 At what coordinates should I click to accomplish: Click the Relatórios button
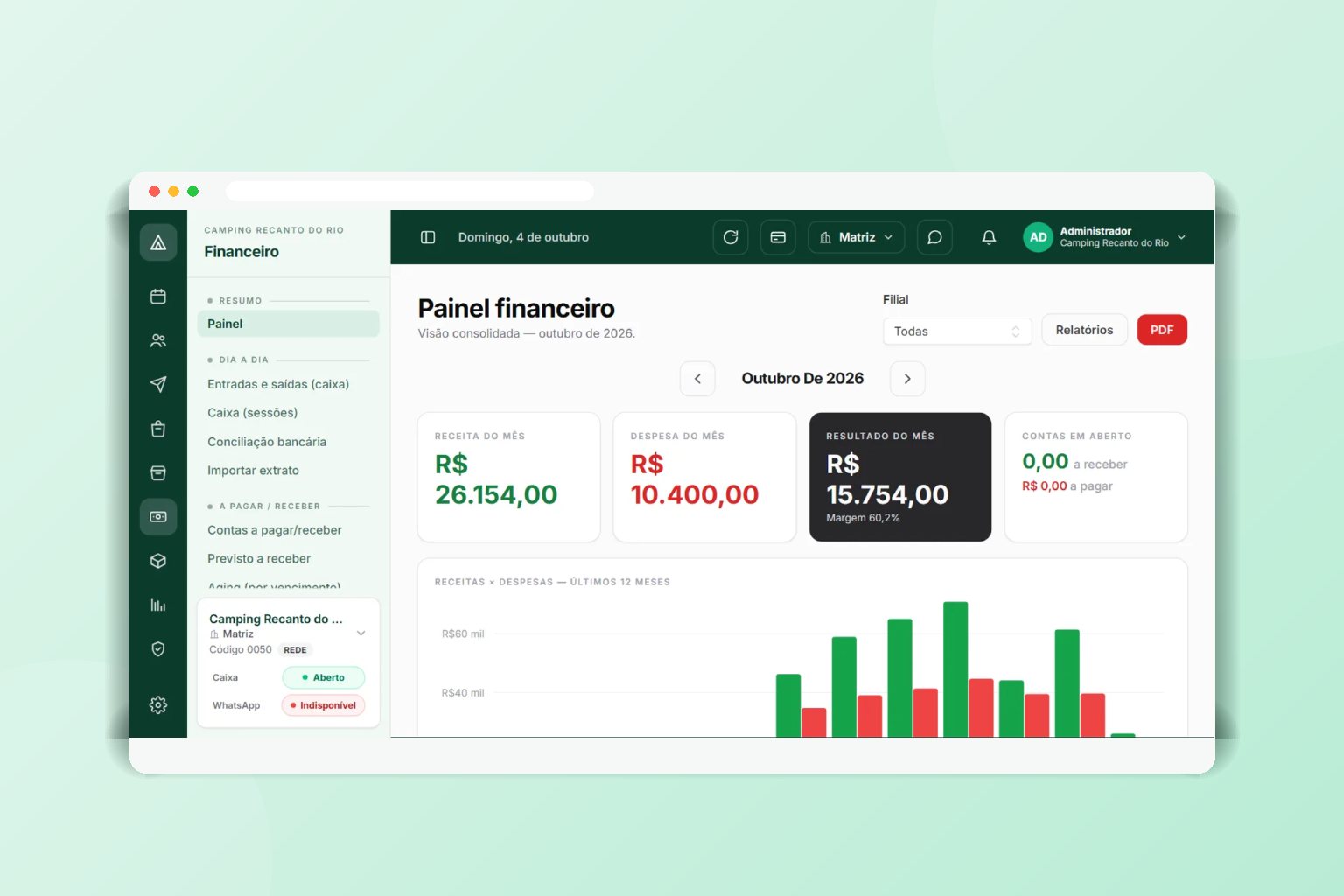click(1084, 330)
